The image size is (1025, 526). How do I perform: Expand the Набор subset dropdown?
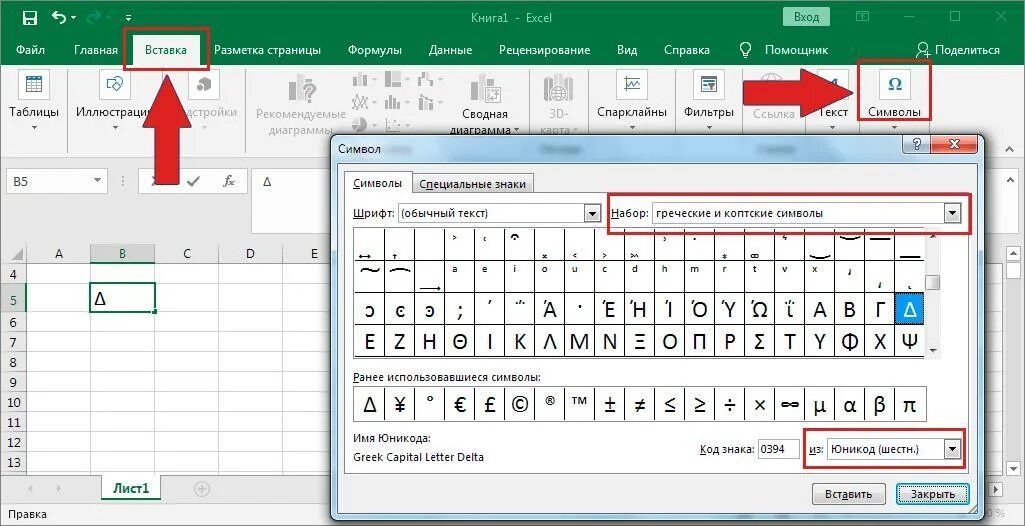pos(952,213)
